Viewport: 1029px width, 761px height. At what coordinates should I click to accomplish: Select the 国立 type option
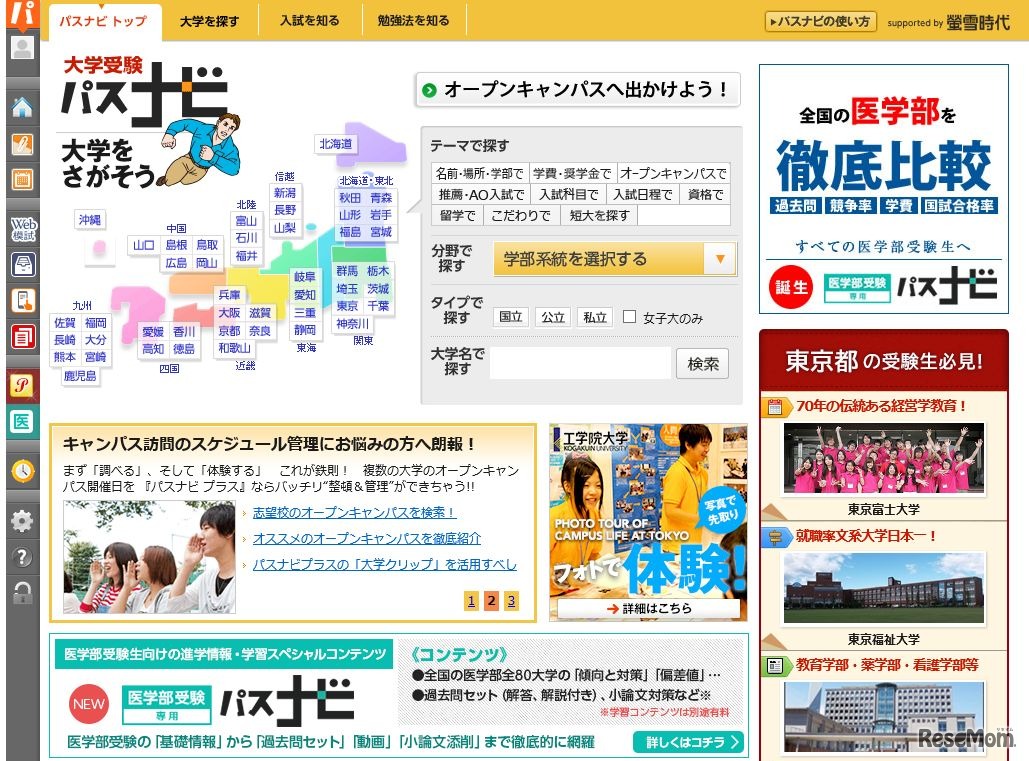coord(511,318)
